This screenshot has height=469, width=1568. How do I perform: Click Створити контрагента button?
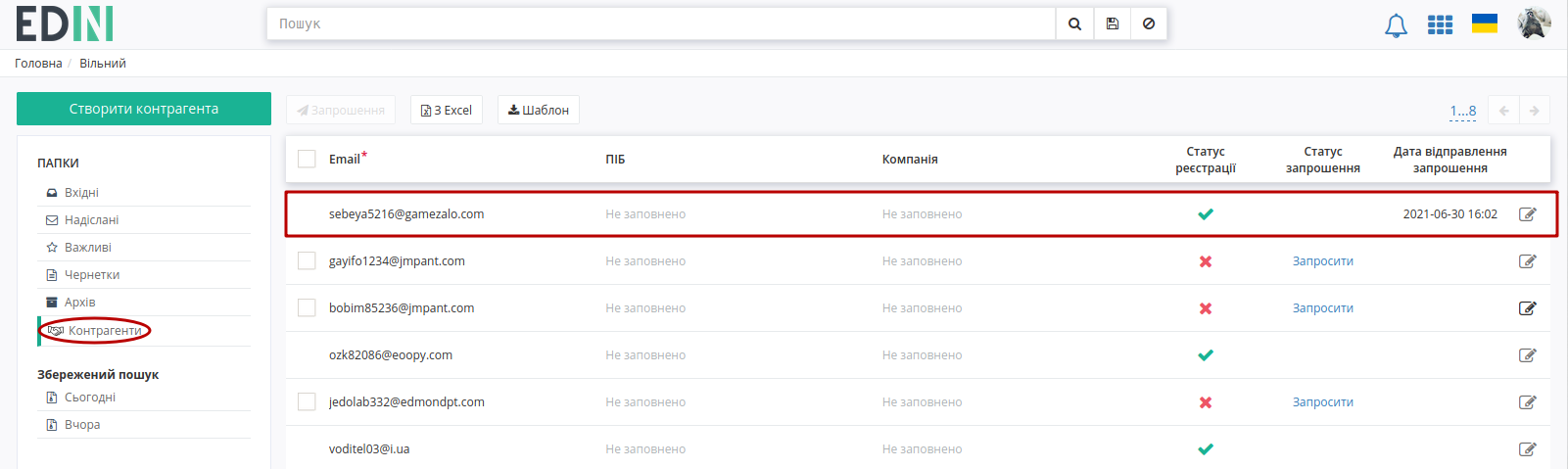point(144,109)
